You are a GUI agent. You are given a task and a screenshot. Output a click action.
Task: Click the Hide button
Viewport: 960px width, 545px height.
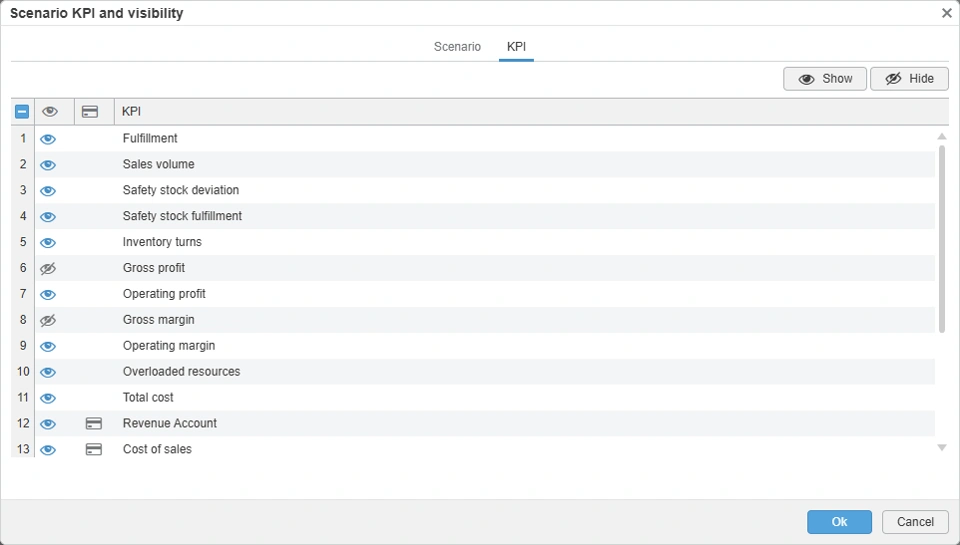pos(909,78)
